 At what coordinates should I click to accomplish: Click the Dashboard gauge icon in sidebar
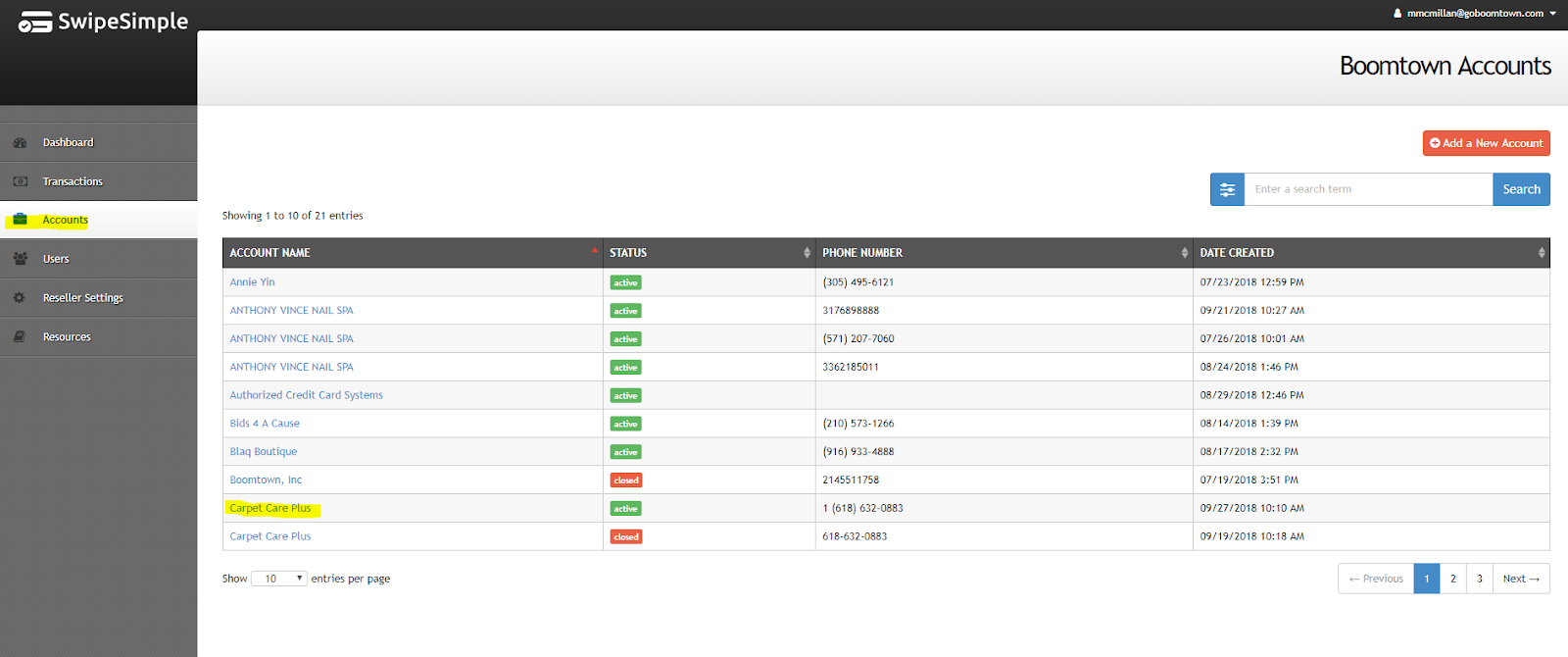pos(20,142)
